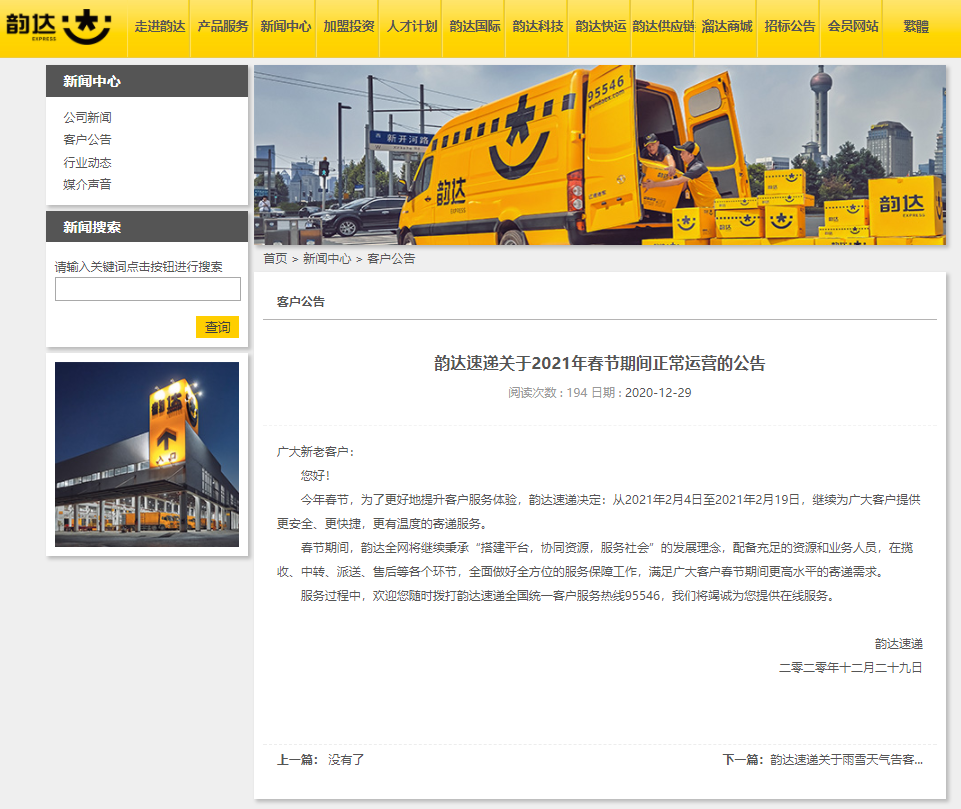Open 客户公告 in the sidebar list
961x809 pixels.
pos(87,140)
